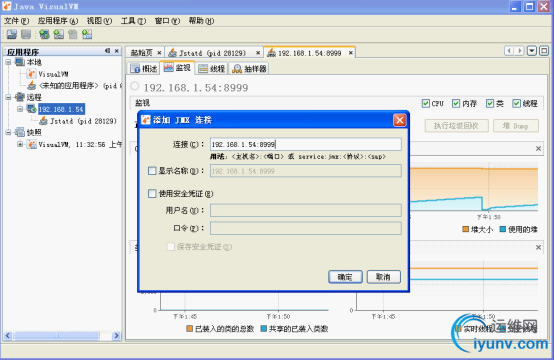Toggle the CPU checkbox
554x360 pixels.
(426, 104)
